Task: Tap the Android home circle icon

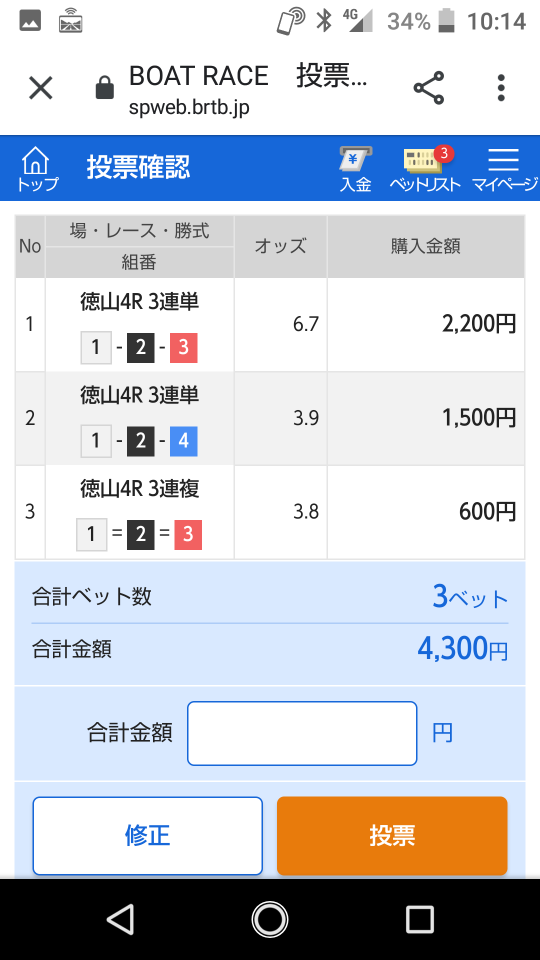Action: pyautogui.click(x=270, y=920)
